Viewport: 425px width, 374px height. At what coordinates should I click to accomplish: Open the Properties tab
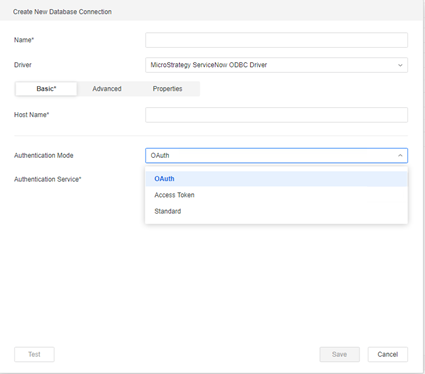tap(167, 89)
